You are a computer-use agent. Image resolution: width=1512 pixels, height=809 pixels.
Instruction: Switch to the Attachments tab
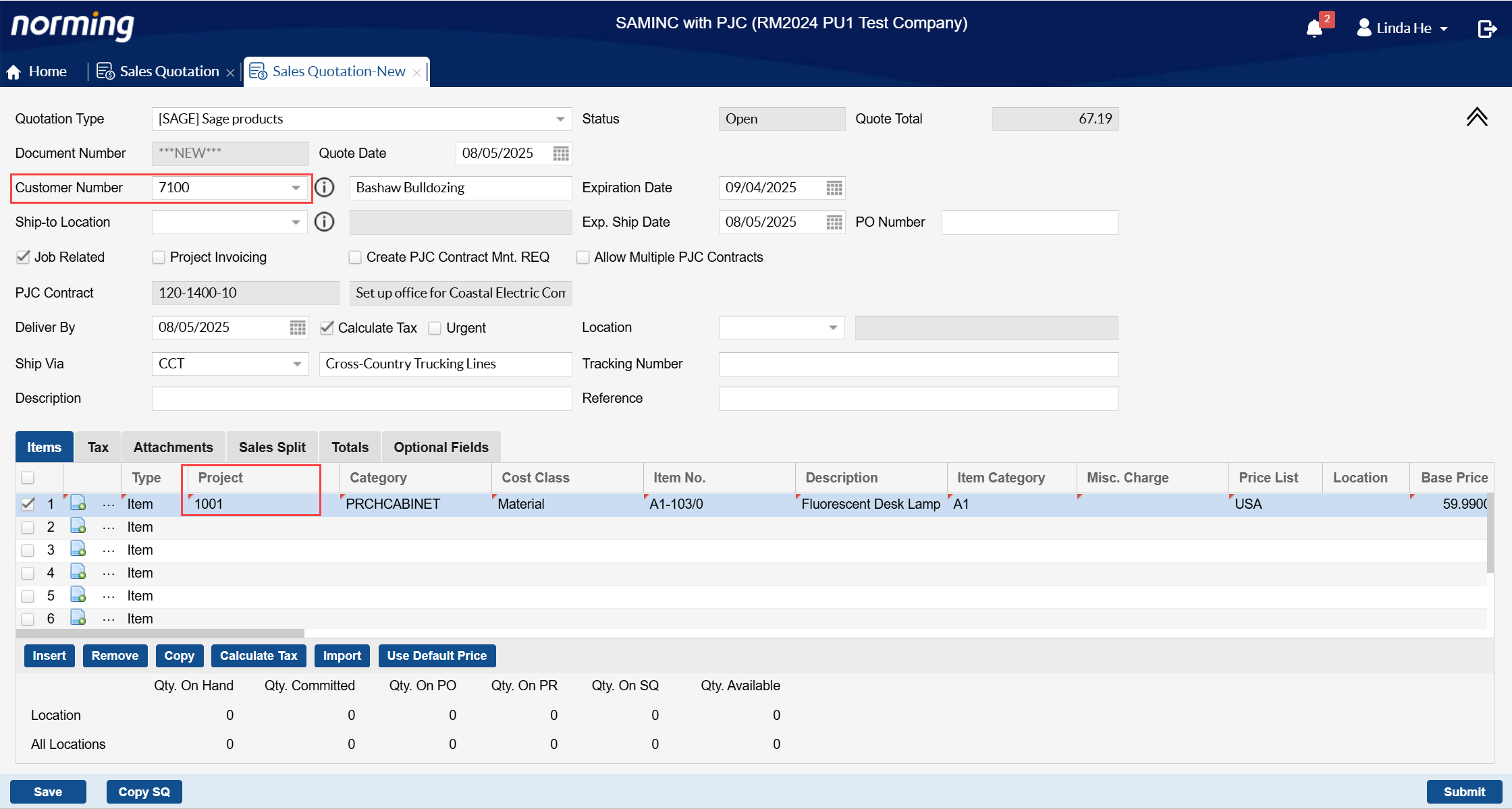pyautogui.click(x=173, y=447)
